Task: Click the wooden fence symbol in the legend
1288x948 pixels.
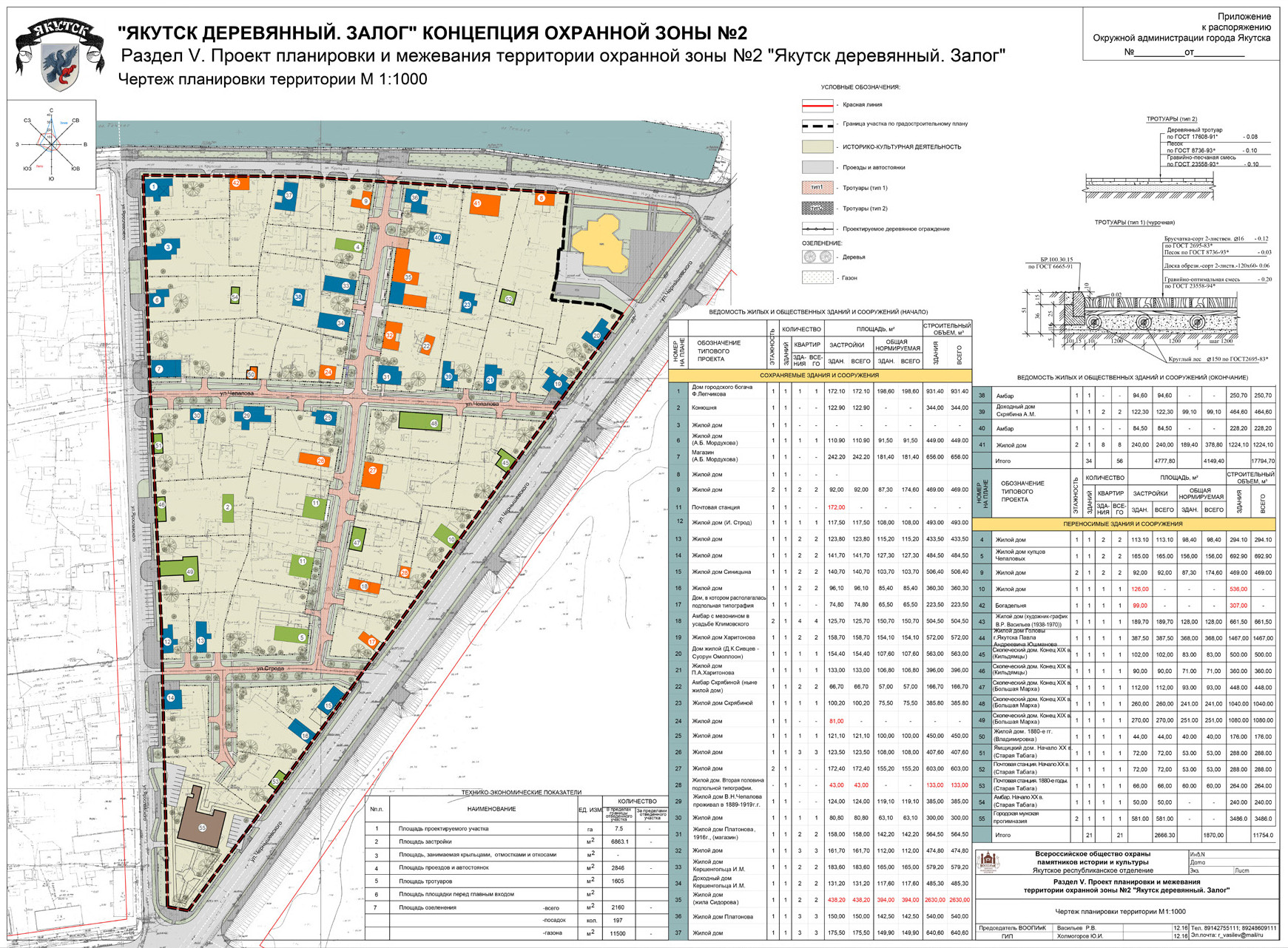Action: pyautogui.click(x=817, y=229)
